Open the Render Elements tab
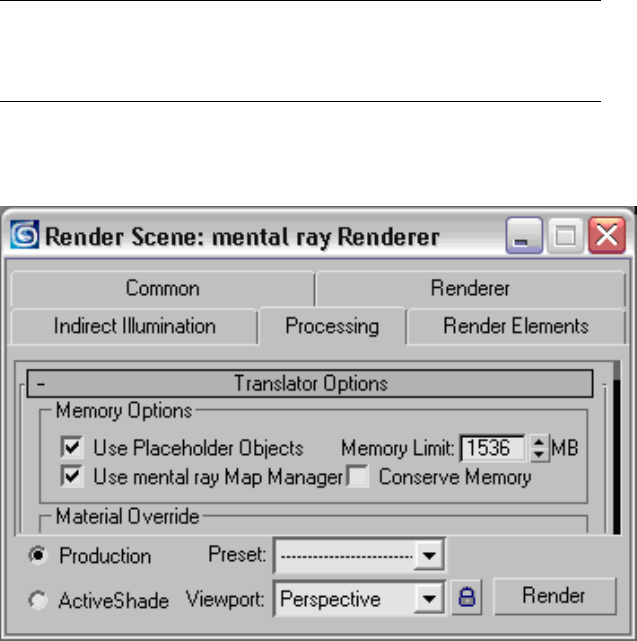Screen dimensions: 637x641 pos(516,326)
